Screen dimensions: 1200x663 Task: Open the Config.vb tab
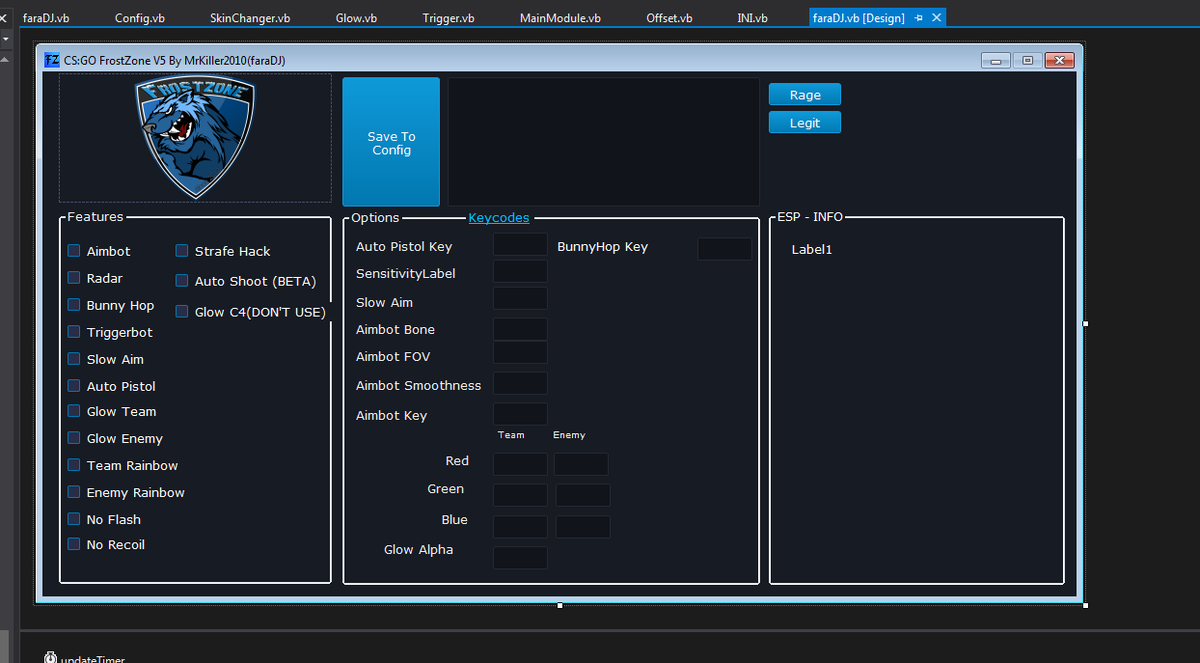(x=140, y=18)
